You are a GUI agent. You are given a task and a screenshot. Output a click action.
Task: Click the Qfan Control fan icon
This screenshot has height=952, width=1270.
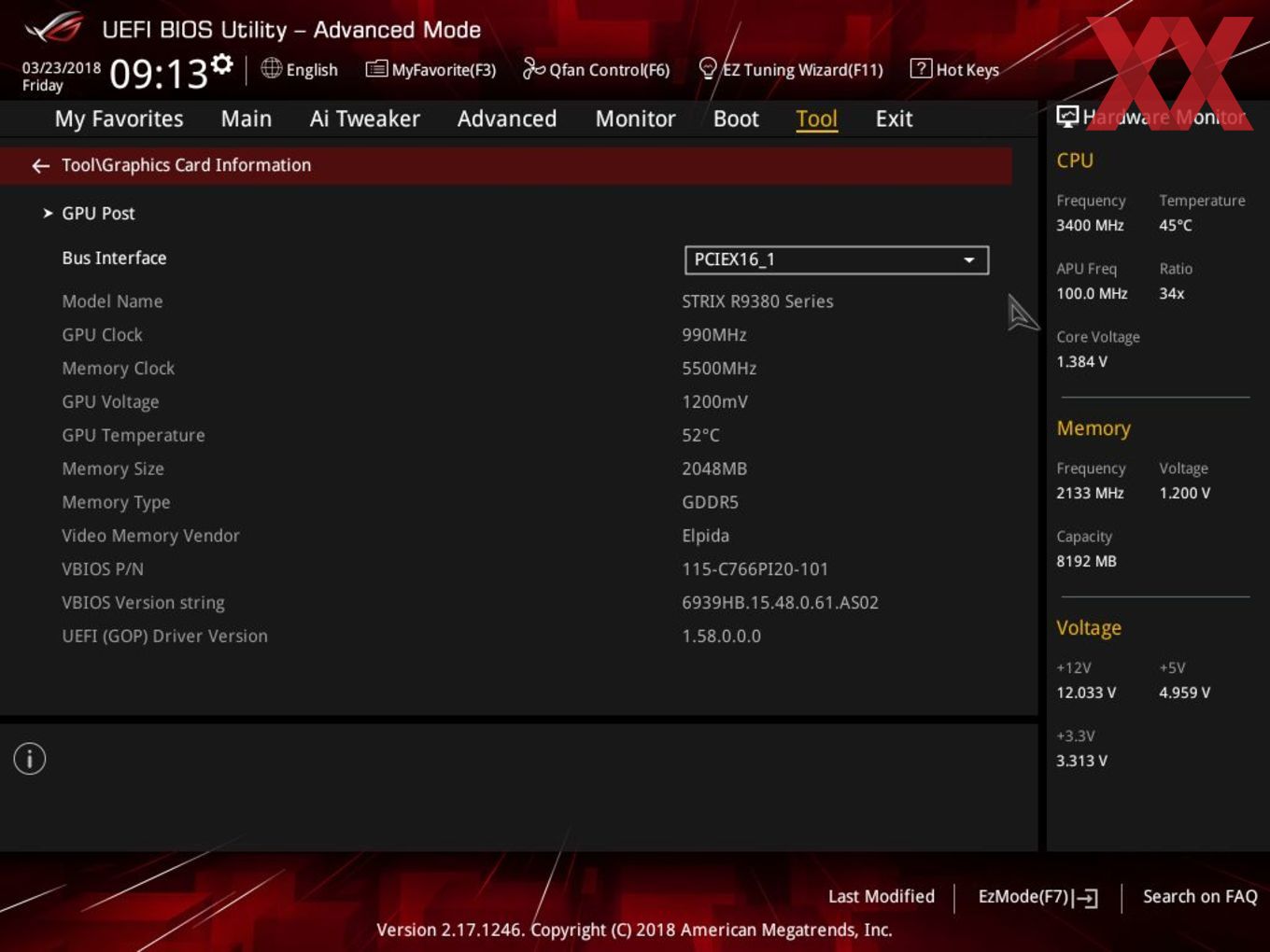(533, 68)
